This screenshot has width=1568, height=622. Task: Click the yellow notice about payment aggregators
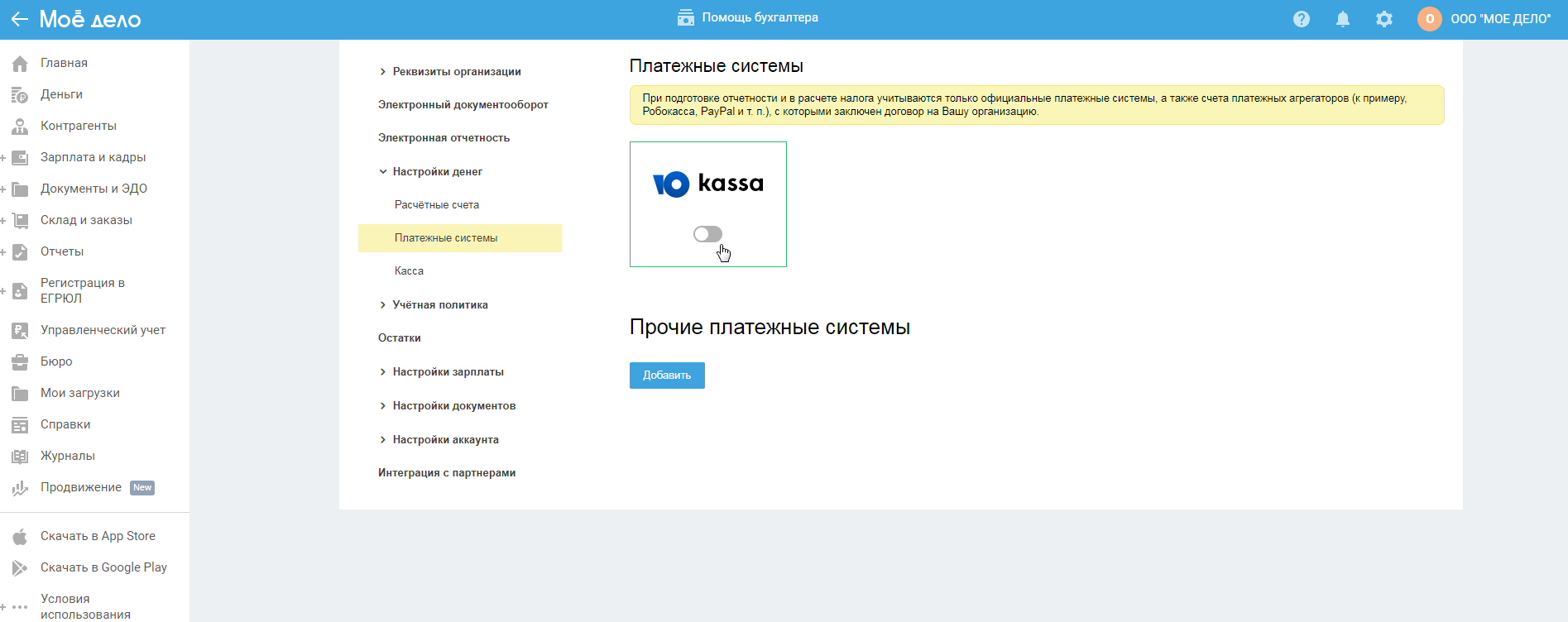tap(1037, 105)
